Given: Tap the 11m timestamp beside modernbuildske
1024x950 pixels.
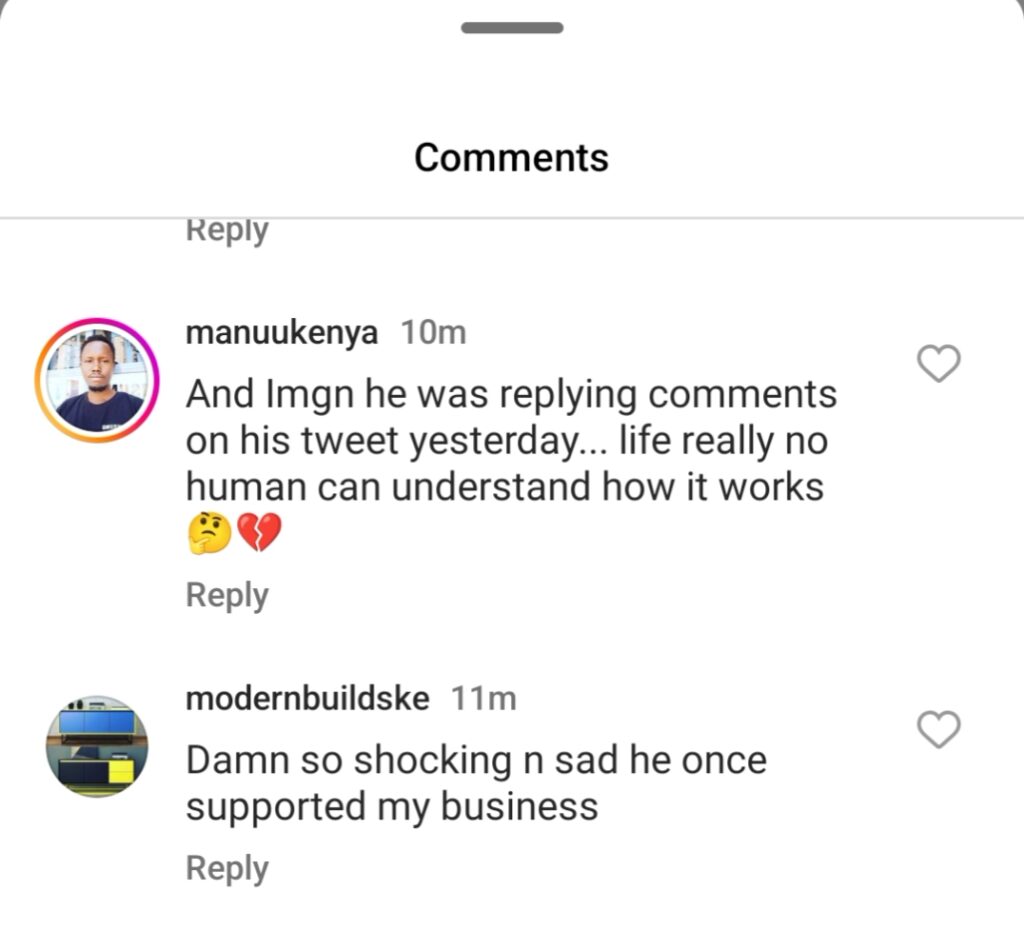Looking at the screenshot, I should click(483, 698).
